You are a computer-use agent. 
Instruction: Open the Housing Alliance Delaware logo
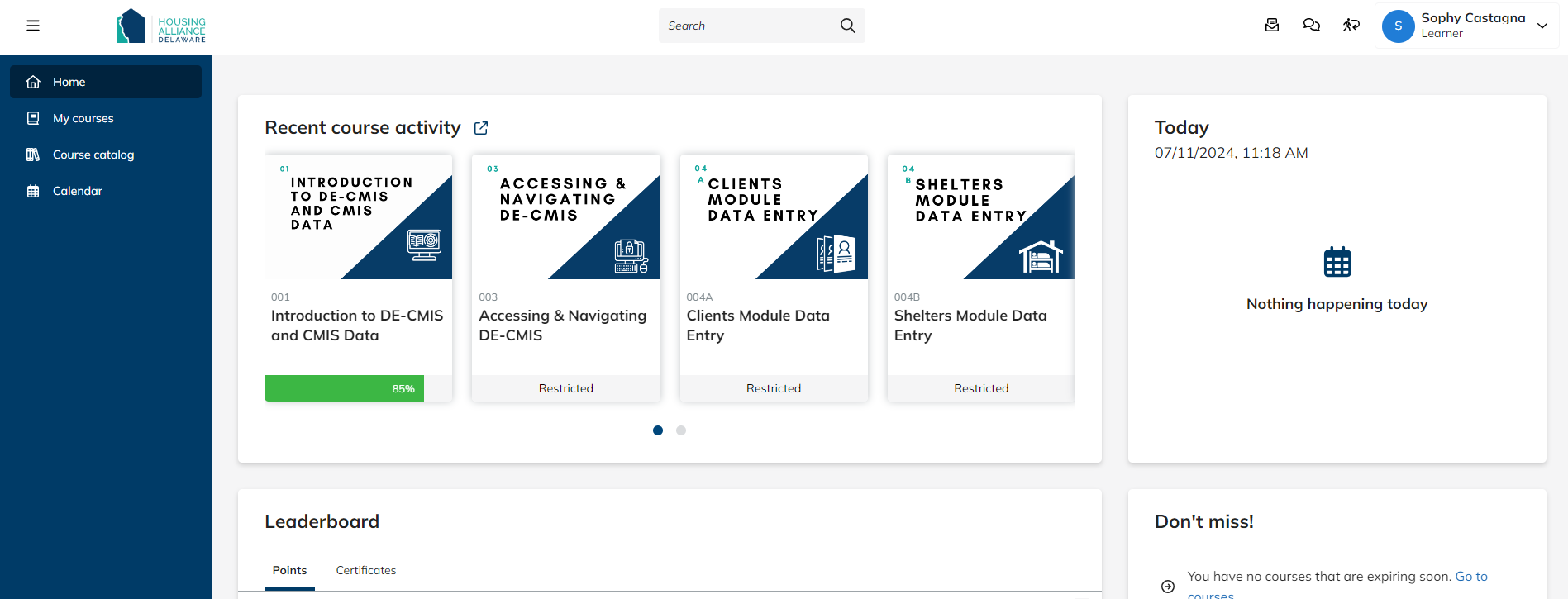(x=161, y=26)
